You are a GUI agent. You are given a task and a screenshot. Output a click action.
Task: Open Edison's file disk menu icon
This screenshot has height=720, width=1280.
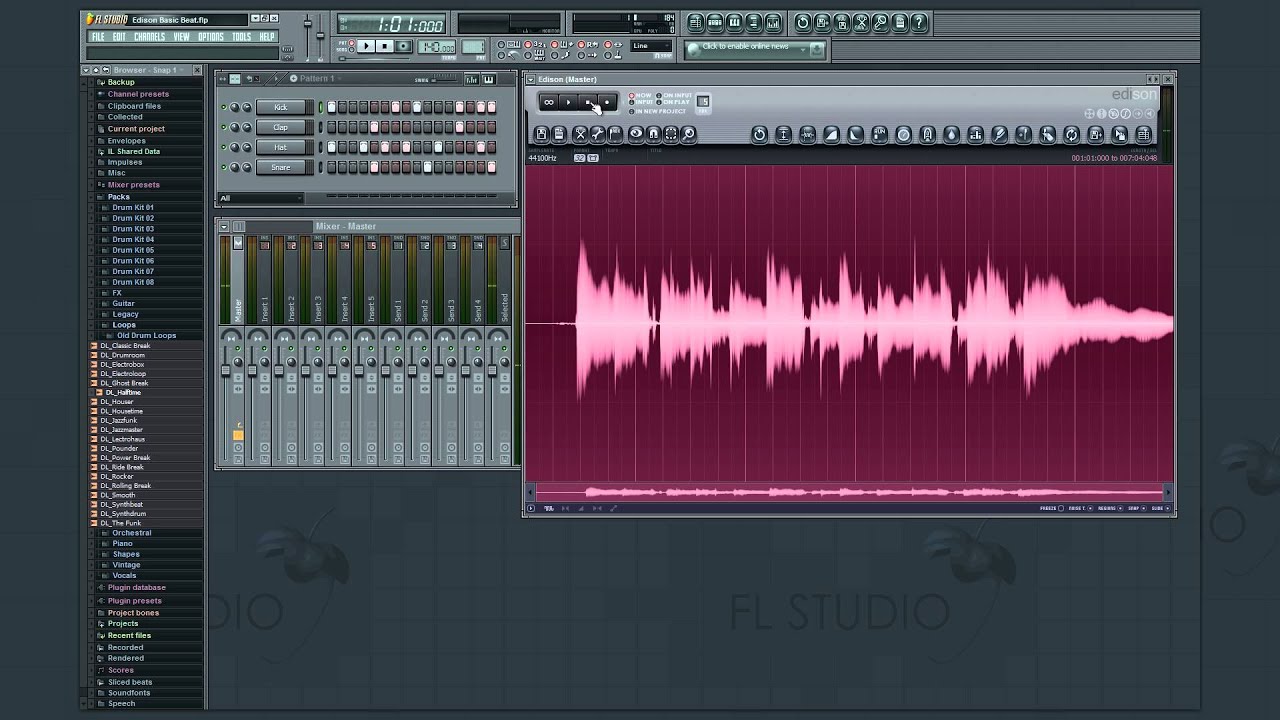(541, 134)
